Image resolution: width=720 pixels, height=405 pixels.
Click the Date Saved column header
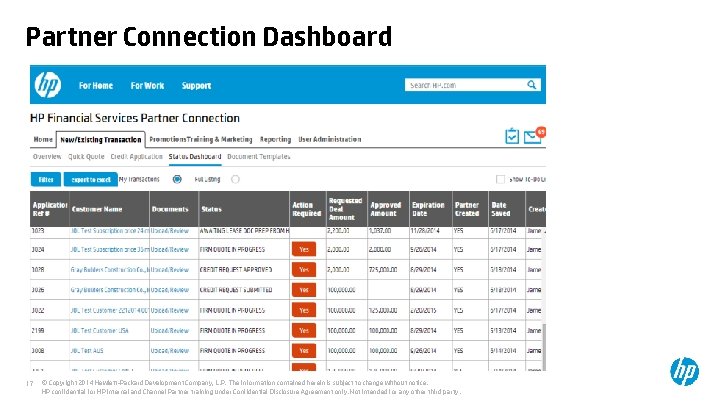506,209
